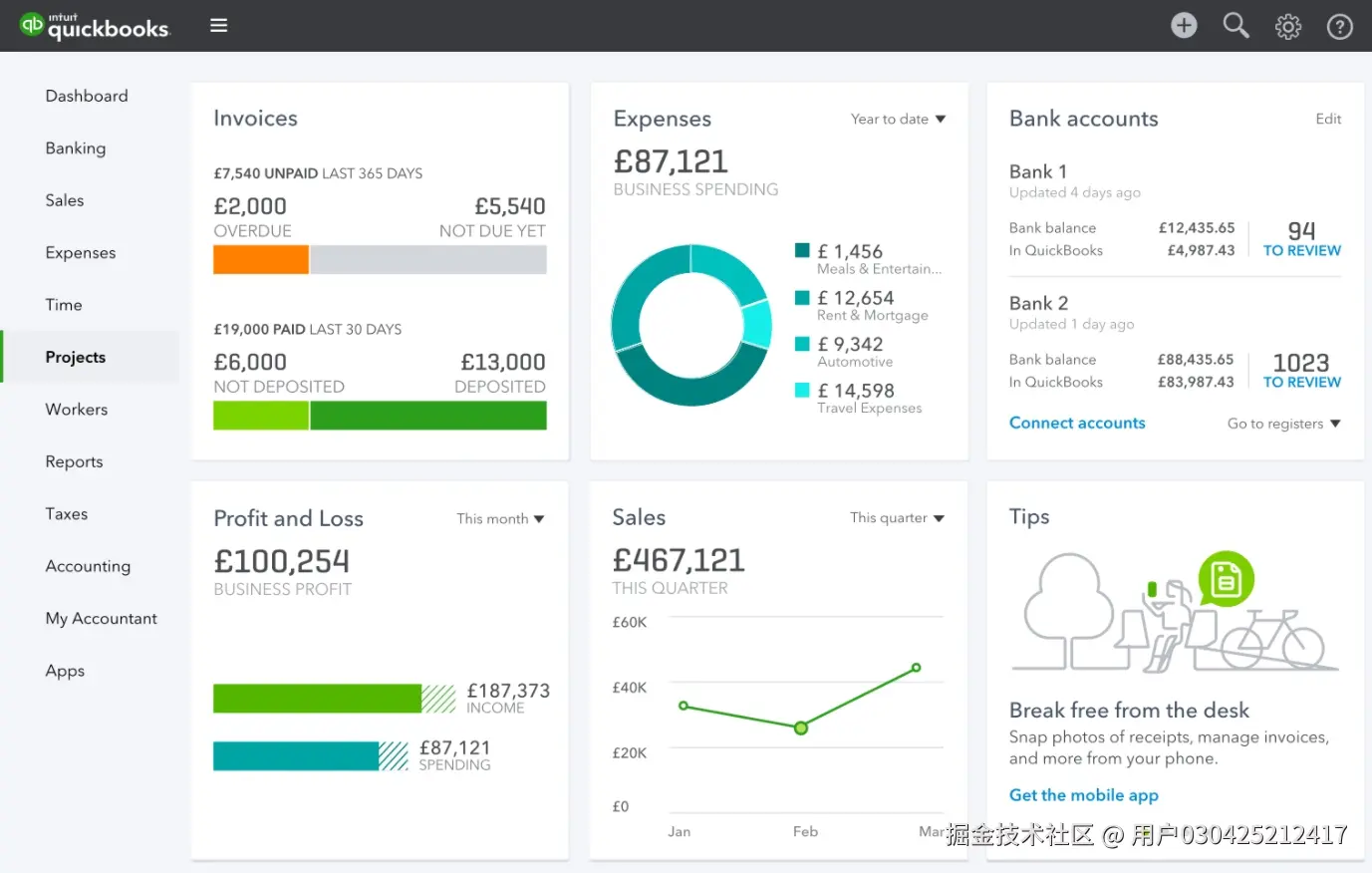Select the Accounting sidebar item
The width and height of the screenshot is (1372, 873).
[x=88, y=566]
